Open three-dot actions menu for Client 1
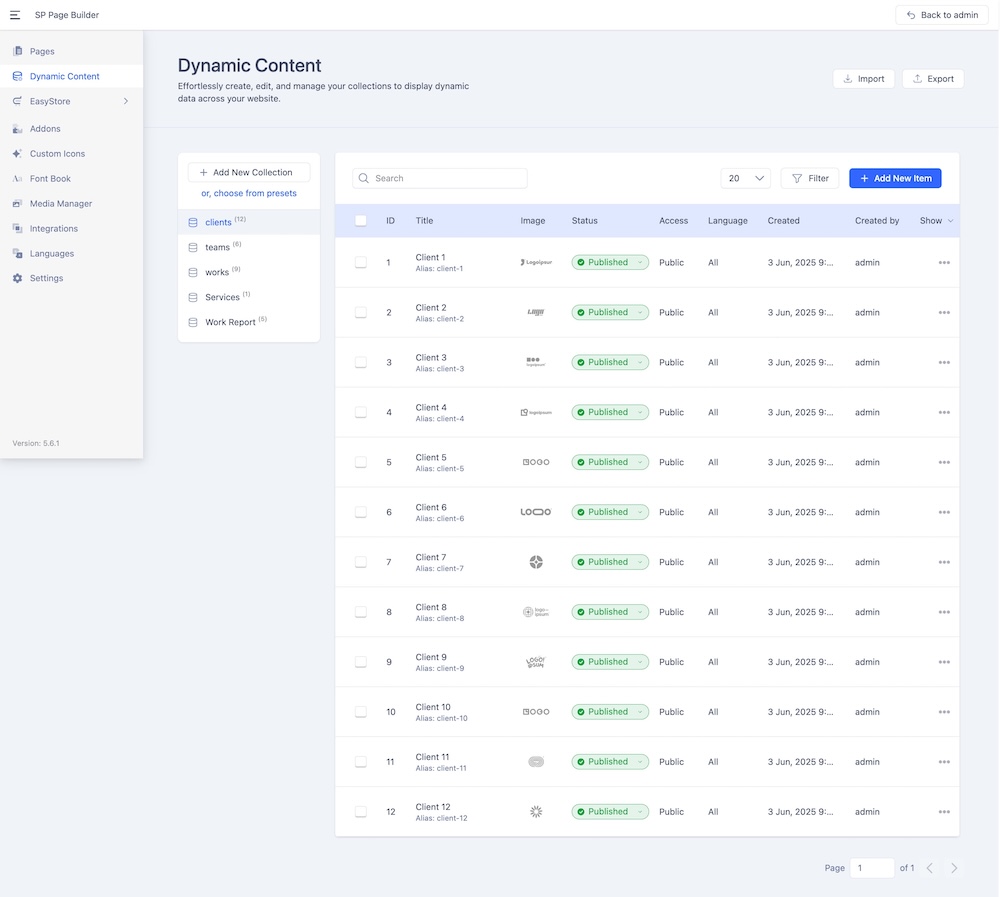This screenshot has height=897, width=1000. [944, 263]
